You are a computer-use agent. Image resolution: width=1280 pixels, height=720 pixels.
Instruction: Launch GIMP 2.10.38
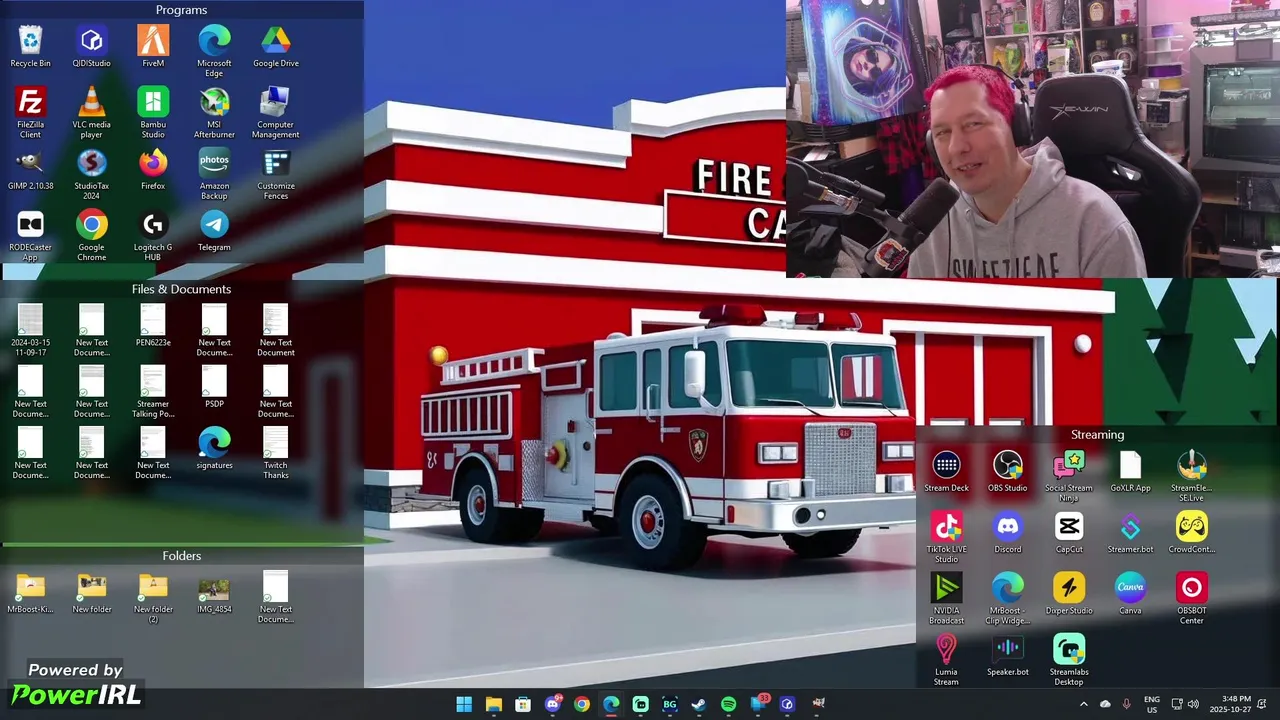31,170
